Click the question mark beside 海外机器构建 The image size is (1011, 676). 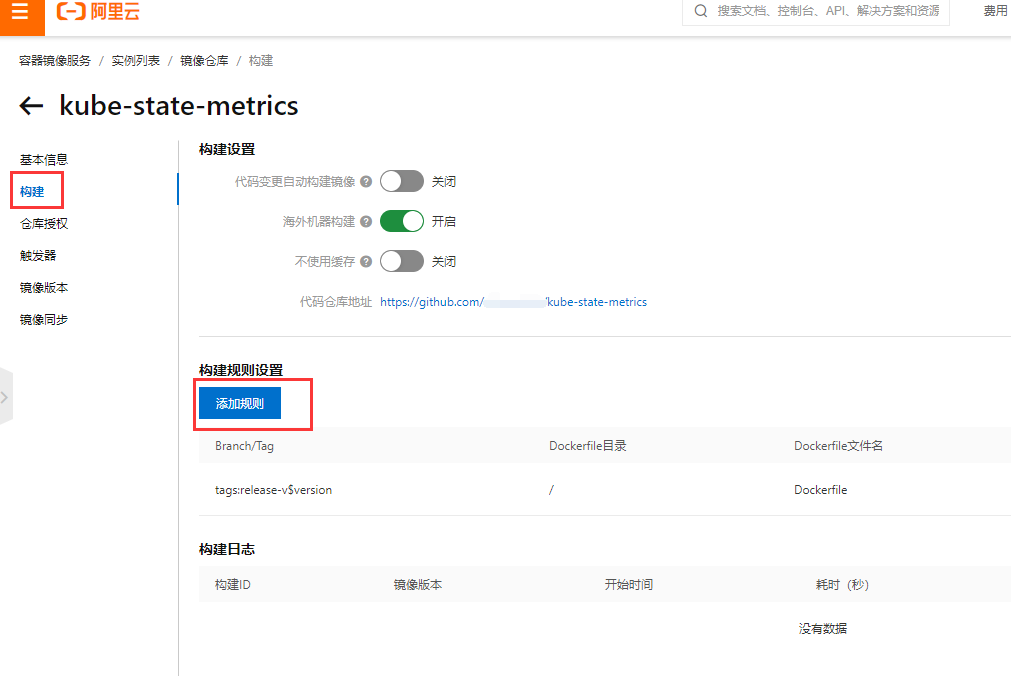click(364, 221)
